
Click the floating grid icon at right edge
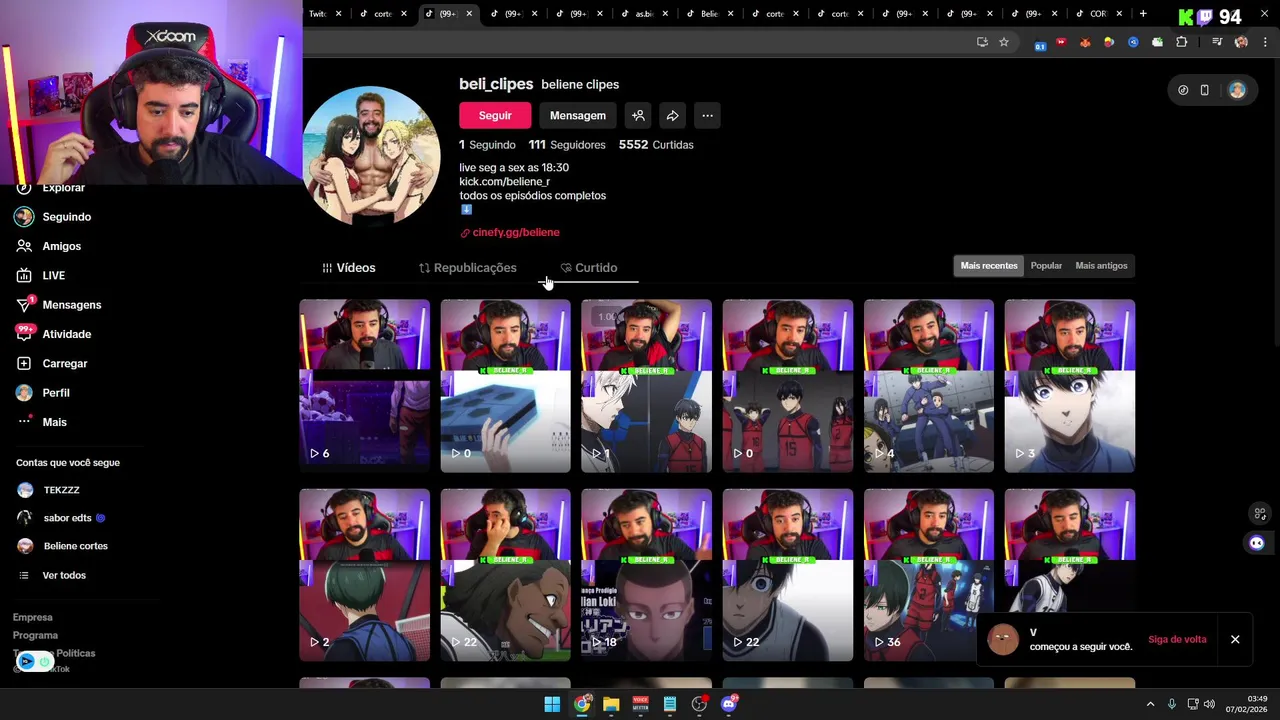[1260, 513]
